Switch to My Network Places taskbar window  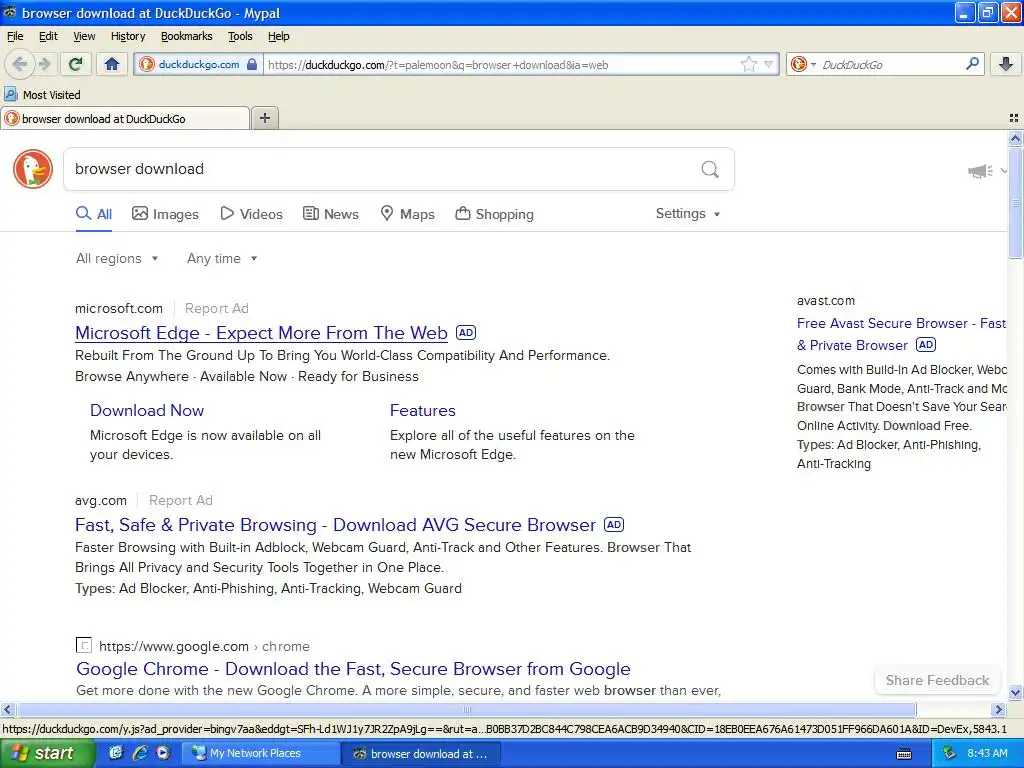coord(260,753)
